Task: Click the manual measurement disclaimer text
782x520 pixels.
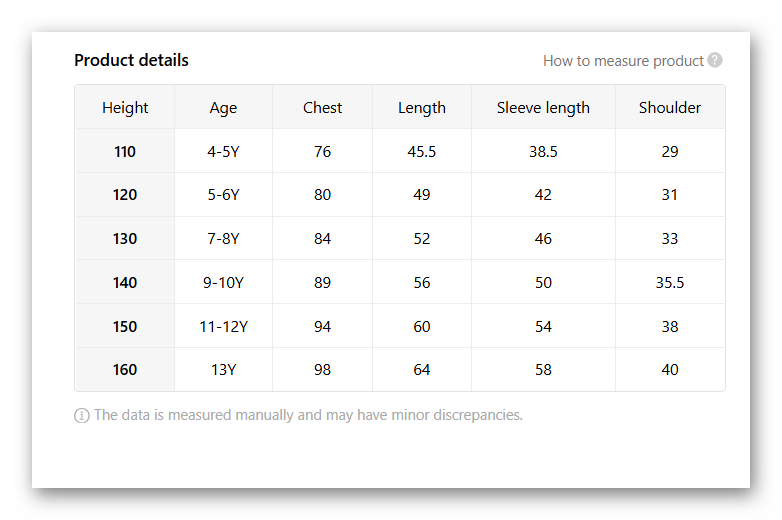Action: coord(308,415)
